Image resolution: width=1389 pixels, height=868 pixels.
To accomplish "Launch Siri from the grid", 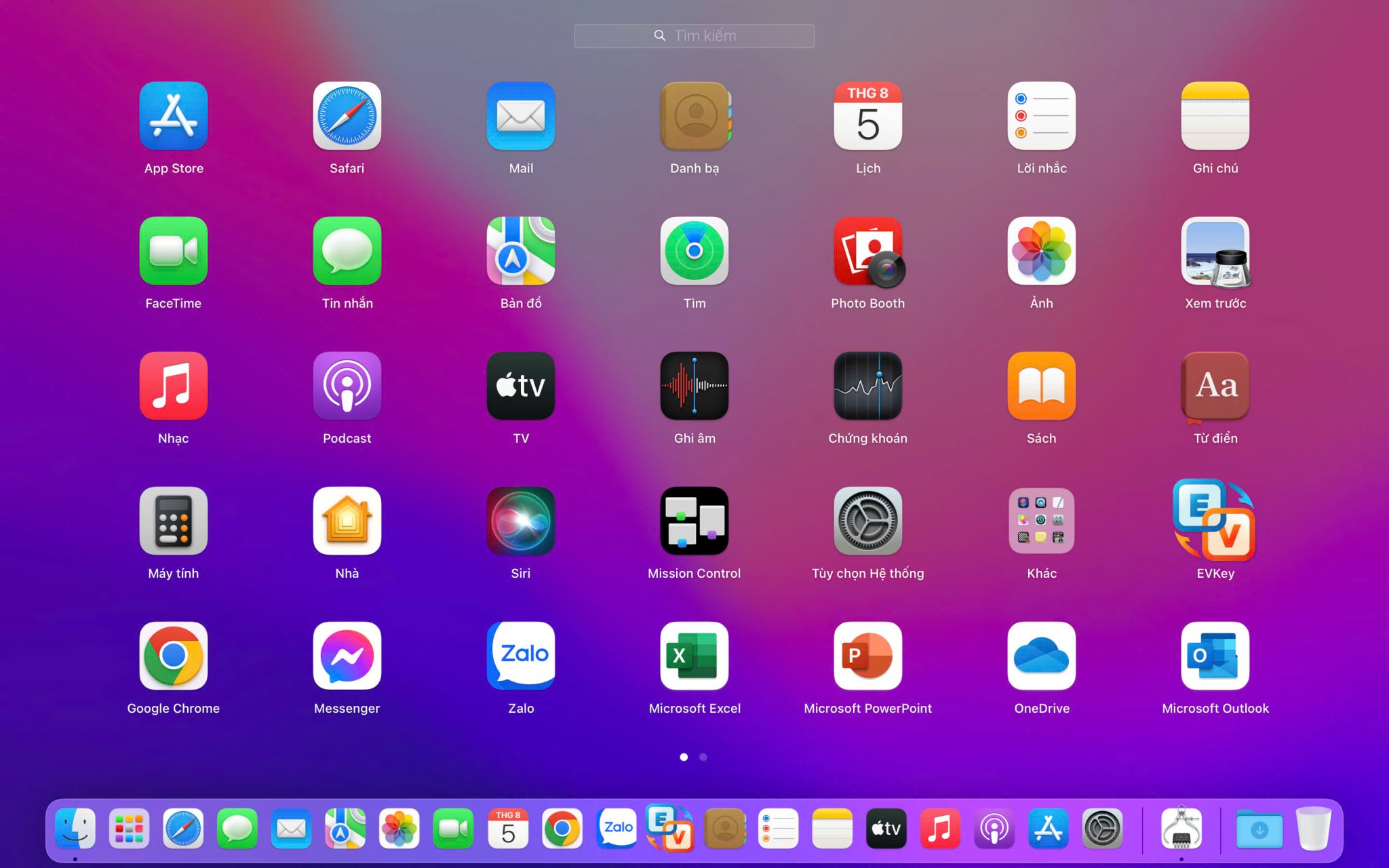I will 521,521.
